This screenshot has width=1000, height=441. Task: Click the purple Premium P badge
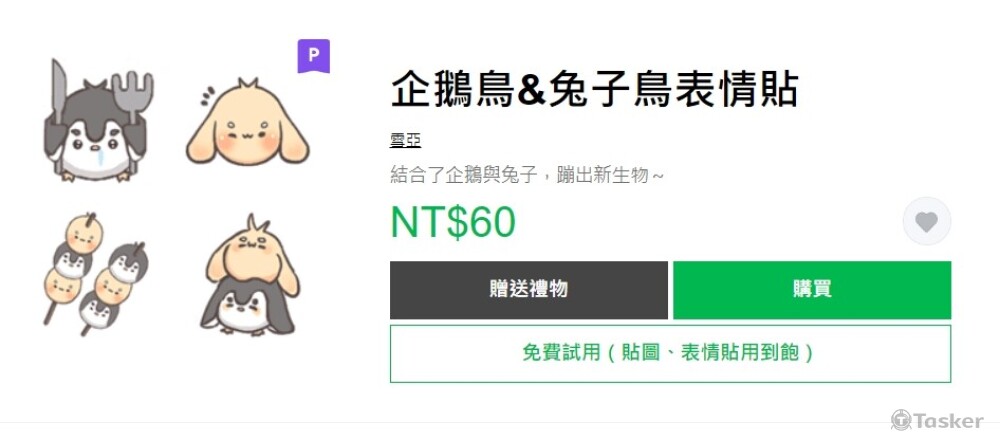[314, 56]
